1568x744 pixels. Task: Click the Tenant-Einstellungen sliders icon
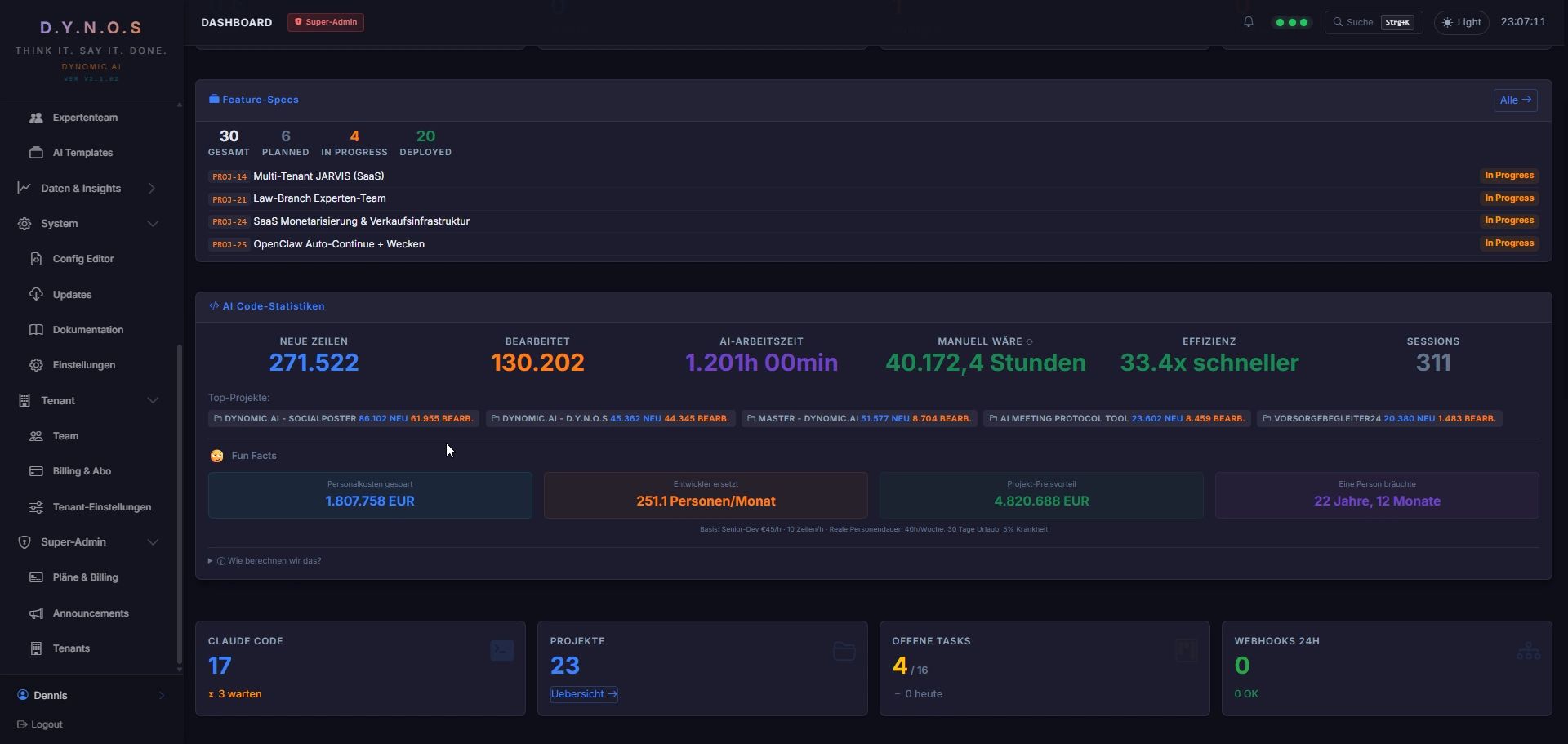pyautogui.click(x=36, y=507)
